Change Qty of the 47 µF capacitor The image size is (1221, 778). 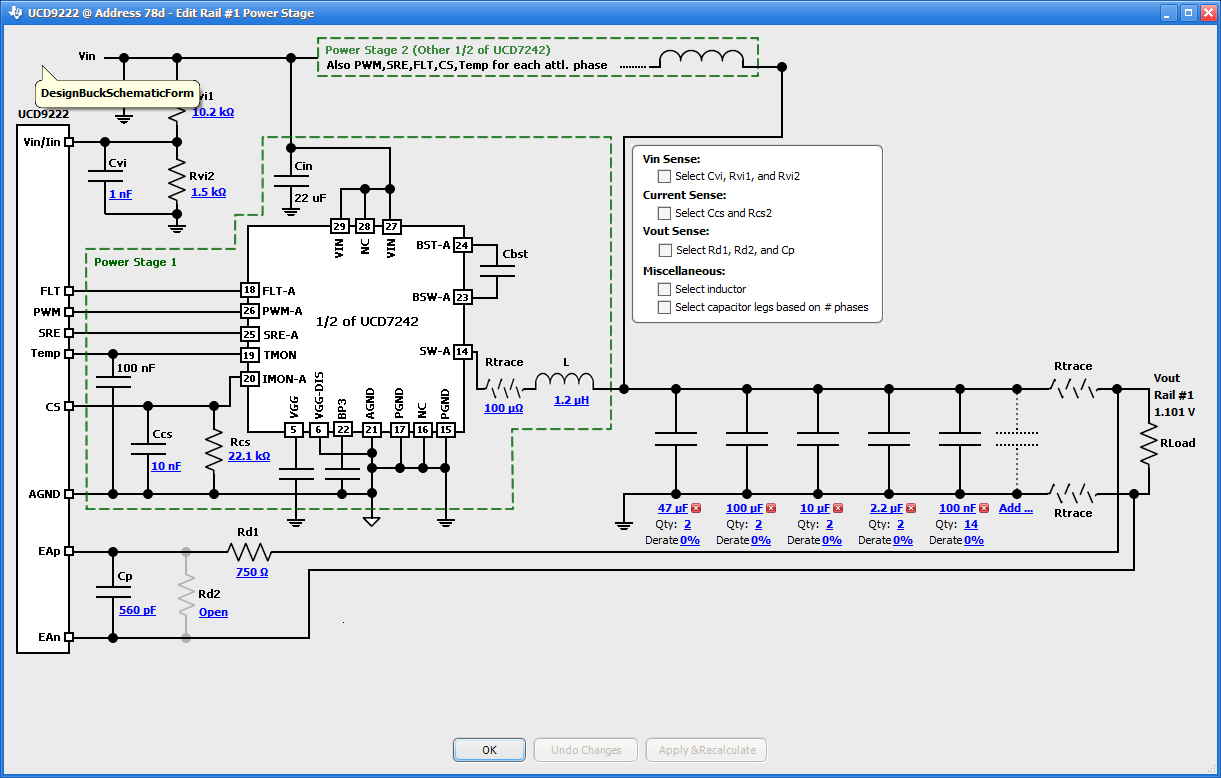(687, 524)
